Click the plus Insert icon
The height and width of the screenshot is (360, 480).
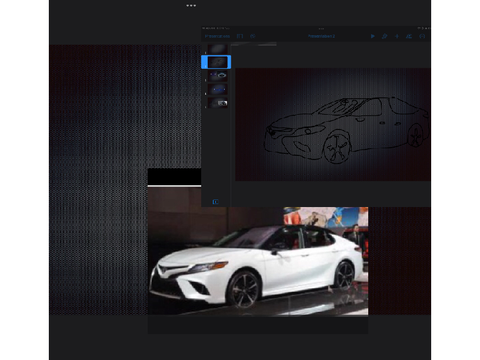397,36
